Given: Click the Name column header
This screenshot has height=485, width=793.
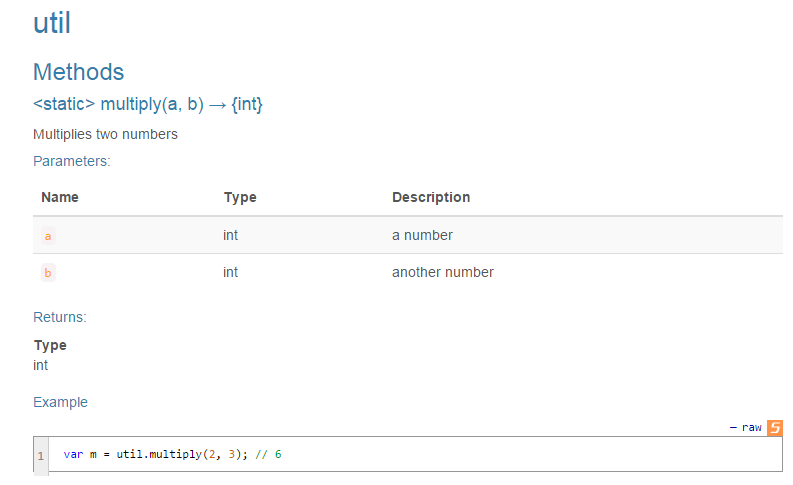Looking at the screenshot, I should [x=60, y=197].
